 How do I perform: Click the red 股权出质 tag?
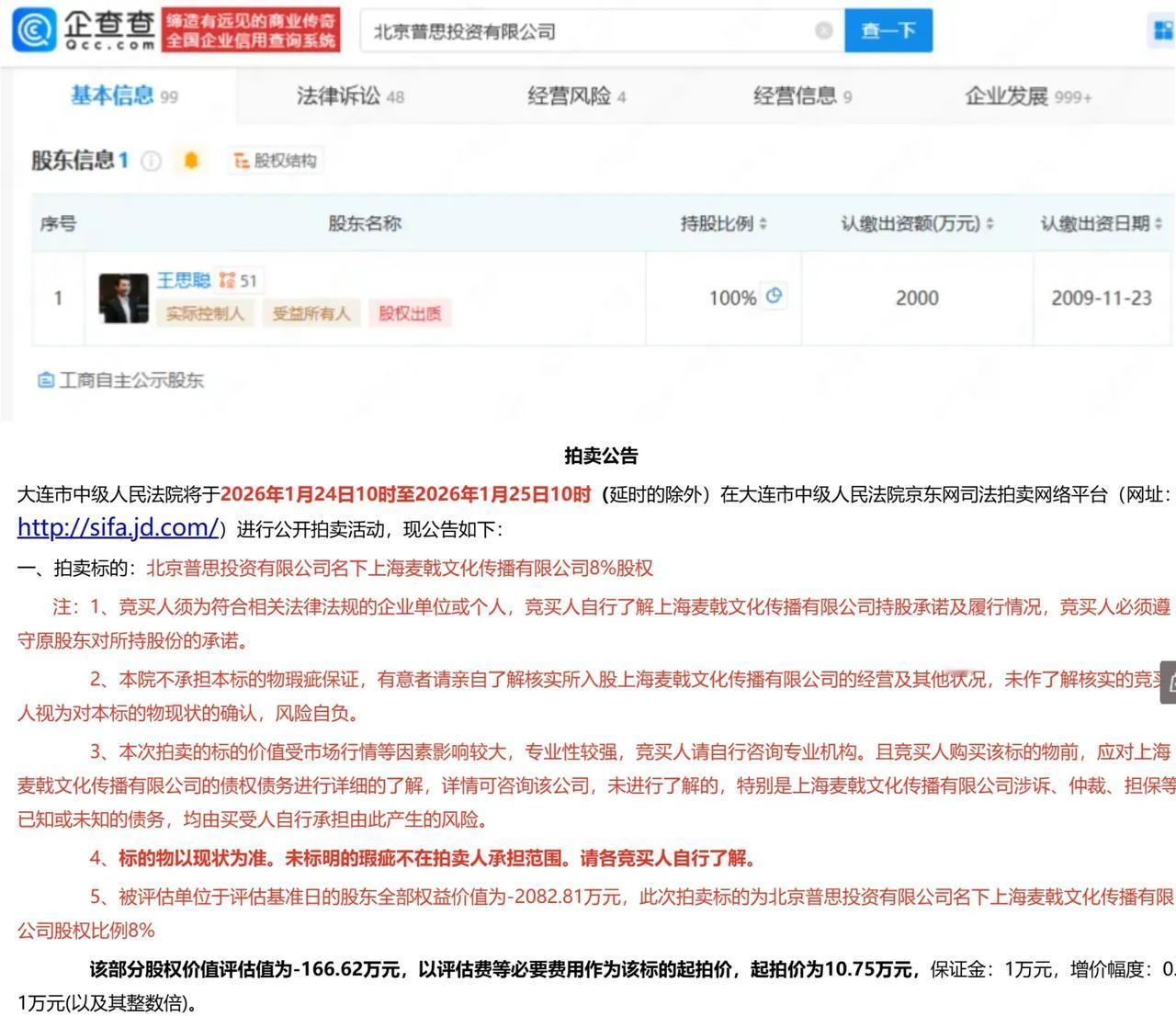(410, 313)
